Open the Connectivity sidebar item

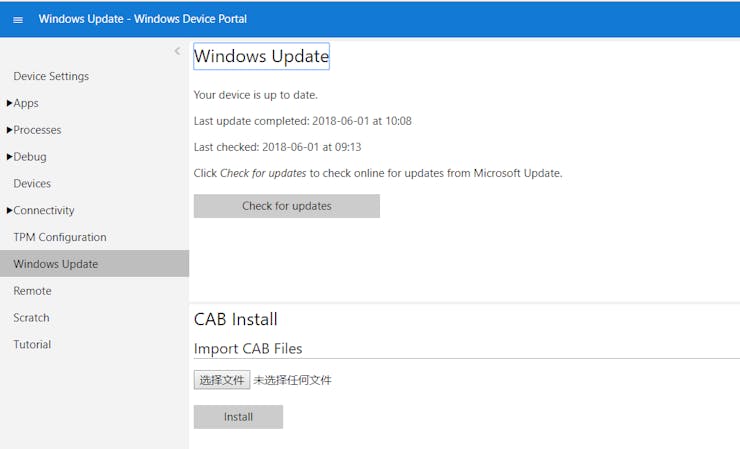(x=44, y=210)
